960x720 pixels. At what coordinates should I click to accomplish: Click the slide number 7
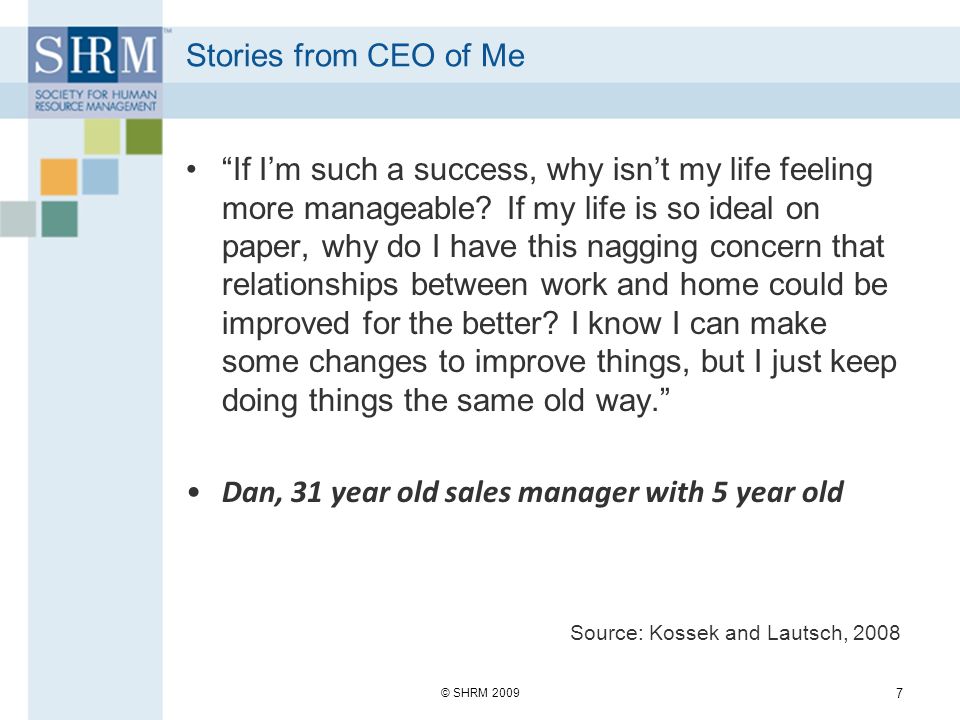[899, 693]
